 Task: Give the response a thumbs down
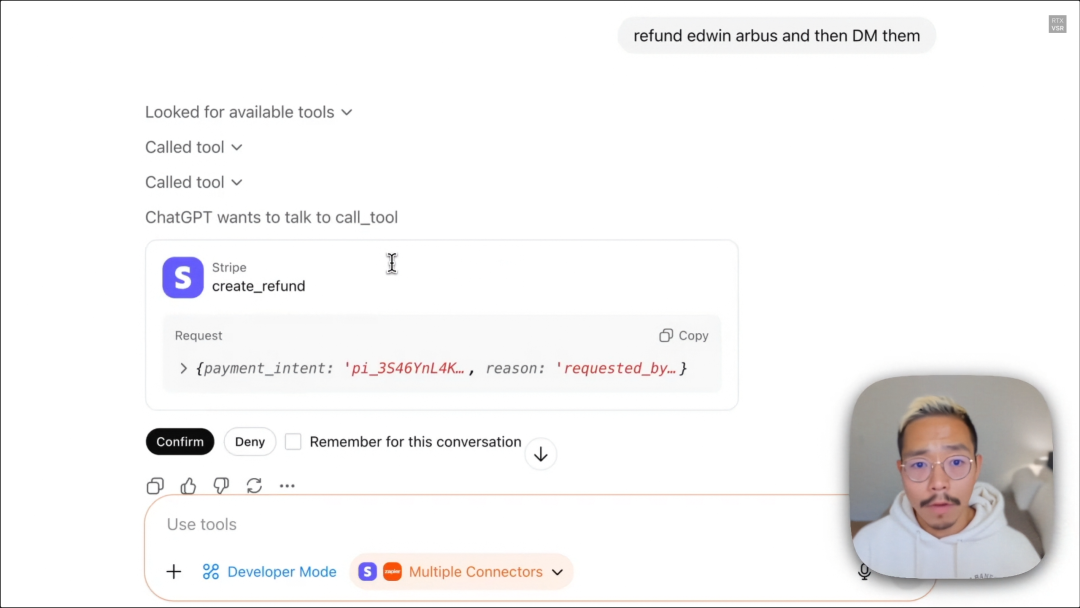pyautogui.click(x=221, y=486)
